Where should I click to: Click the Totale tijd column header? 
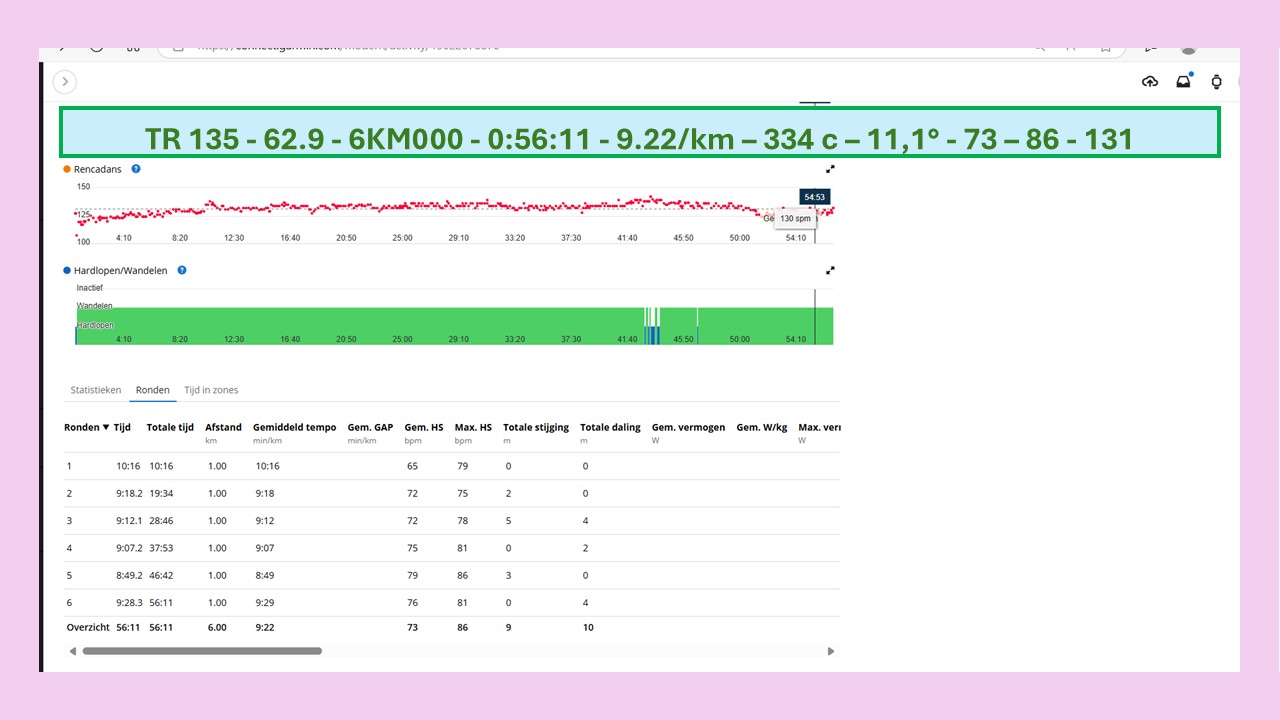coord(170,427)
